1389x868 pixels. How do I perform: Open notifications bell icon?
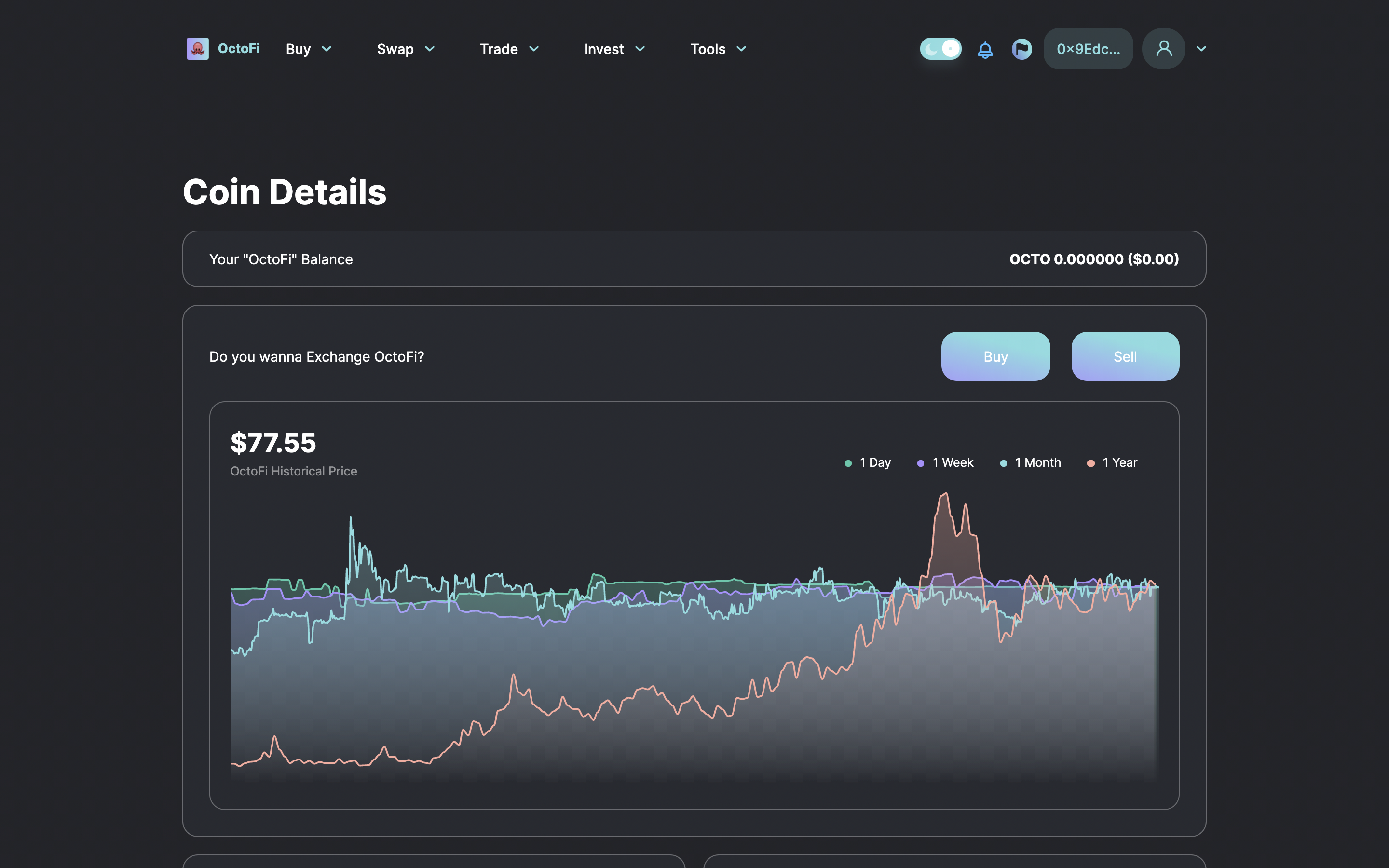pos(985,49)
